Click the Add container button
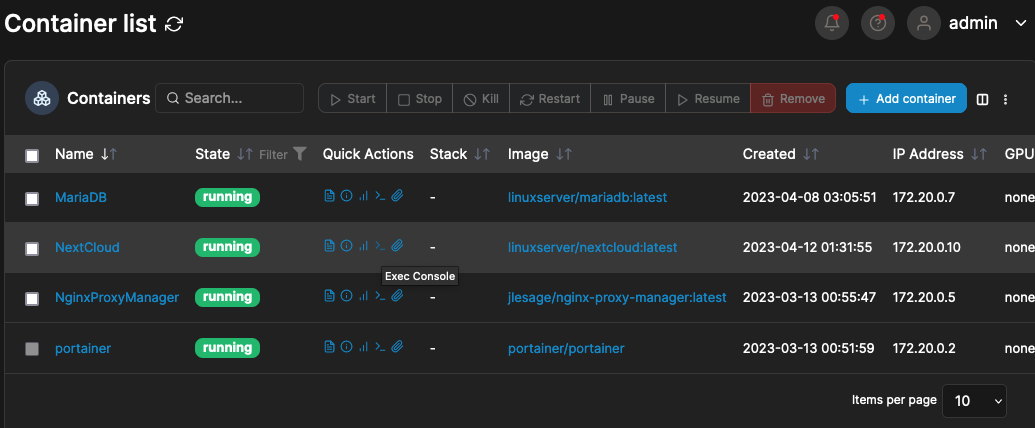Viewport: 1035px width, 428px height. tap(906, 98)
